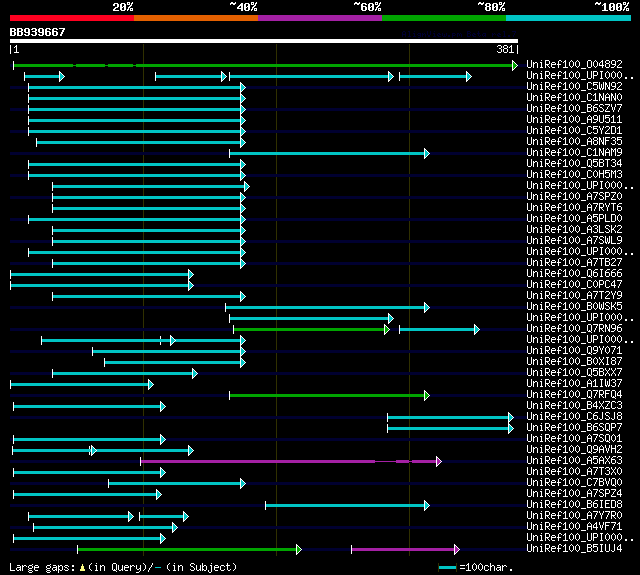Select the UniRef100_A7Y7R0 label
This screenshot has width=640, height=575.
point(574,516)
